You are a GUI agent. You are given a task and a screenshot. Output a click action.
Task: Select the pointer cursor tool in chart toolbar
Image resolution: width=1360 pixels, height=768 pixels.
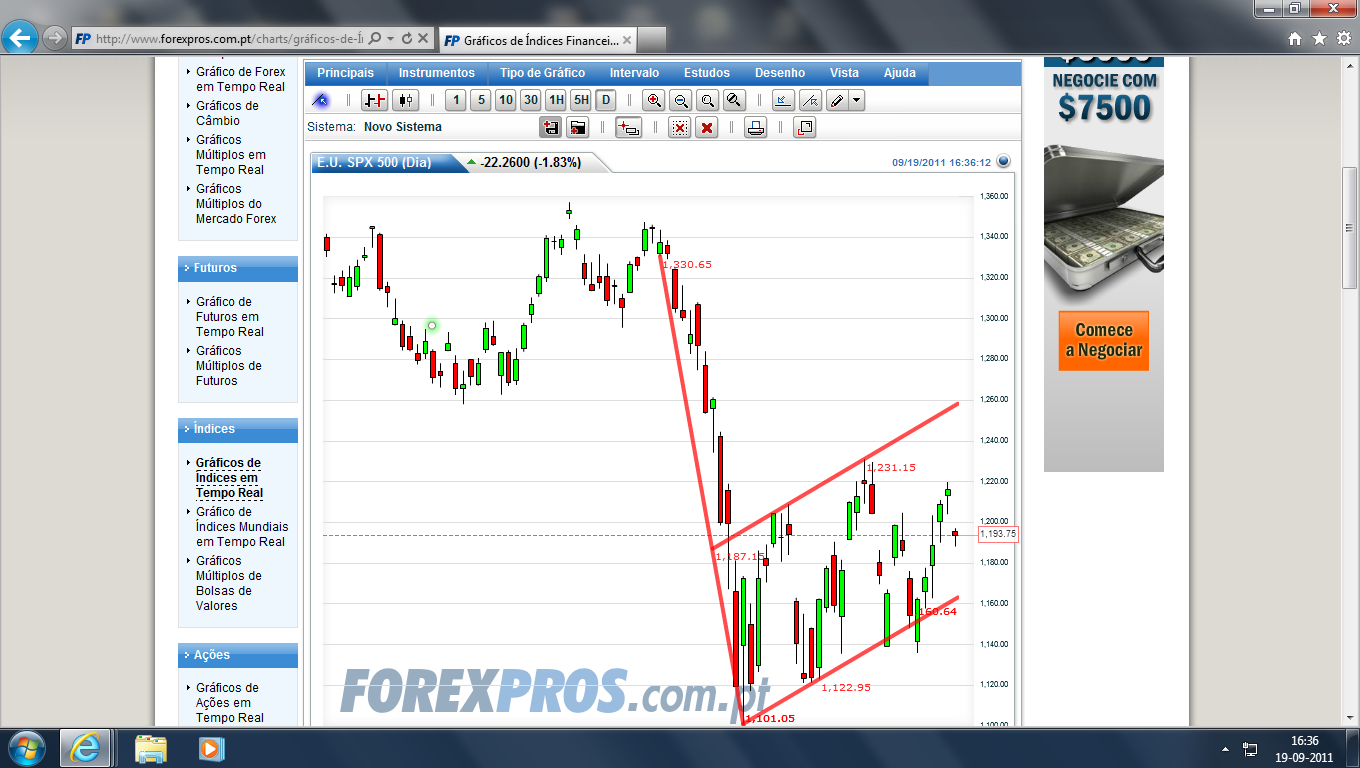[x=321, y=100]
